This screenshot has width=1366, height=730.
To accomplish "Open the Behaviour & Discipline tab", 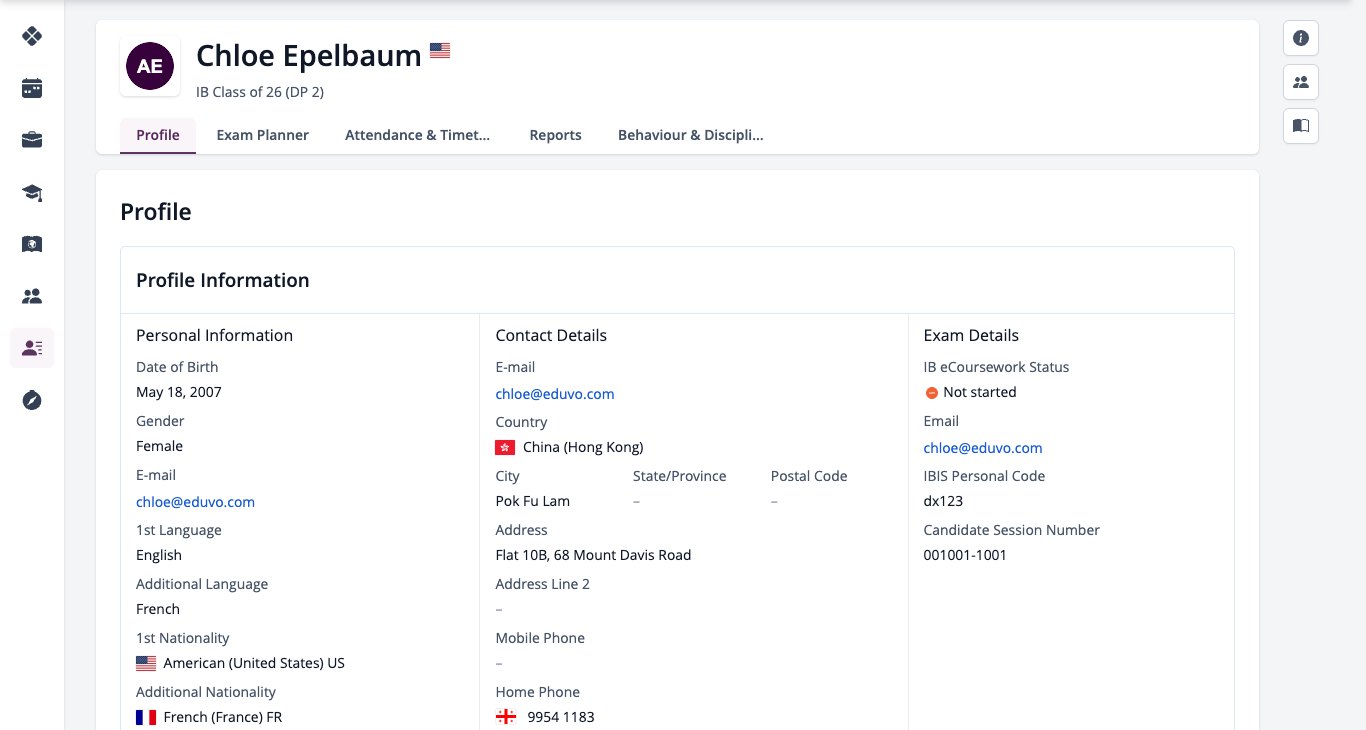I will tap(691, 135).
